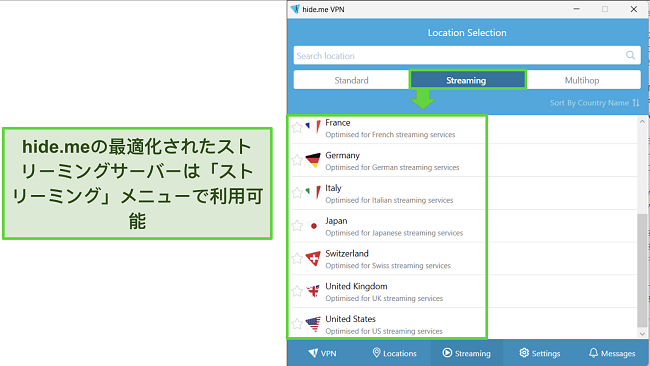
Task: Open the Settings tab in bottom bar
Action: click(x=540, y=353)
